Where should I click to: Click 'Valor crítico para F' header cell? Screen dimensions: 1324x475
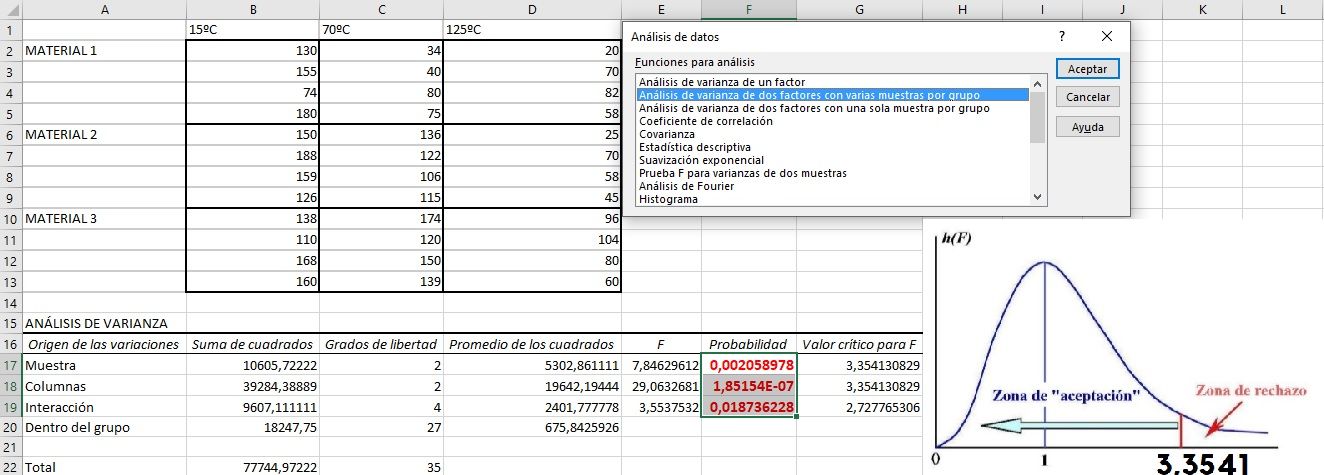coord(860,344)
